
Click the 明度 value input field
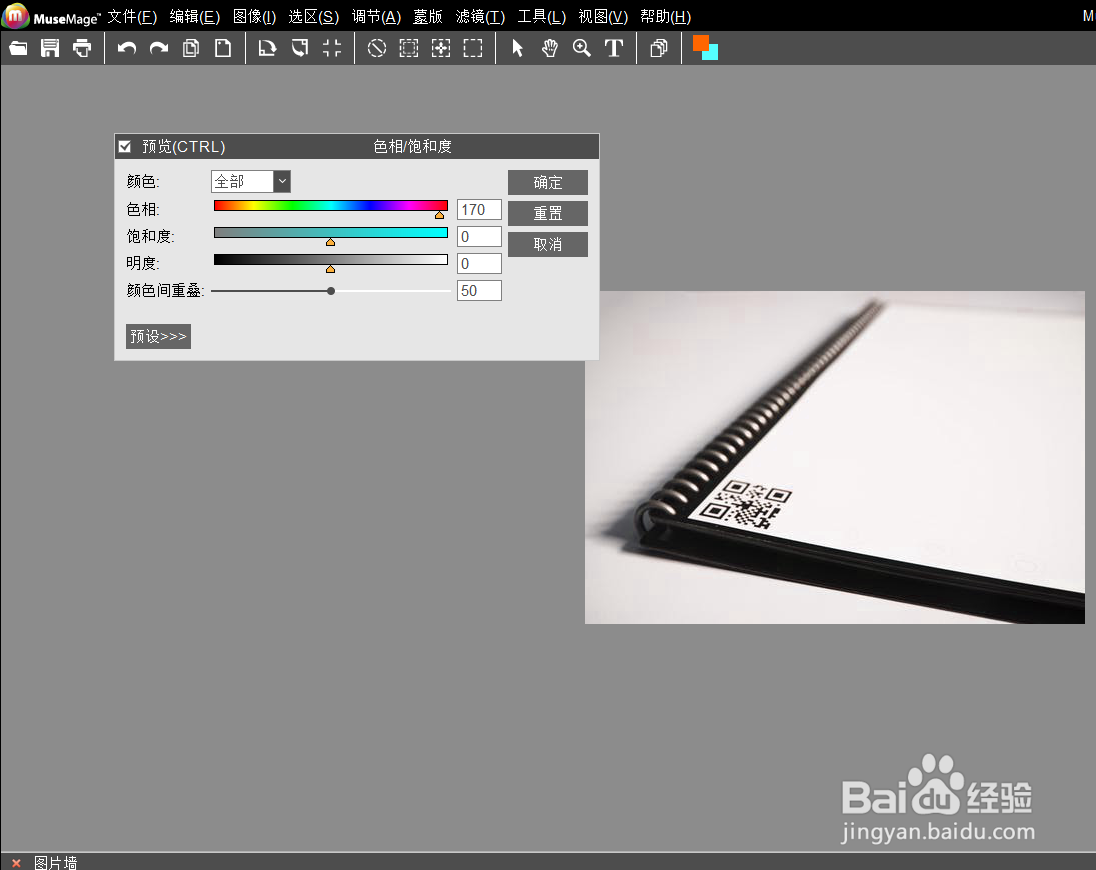click(480, 263)
